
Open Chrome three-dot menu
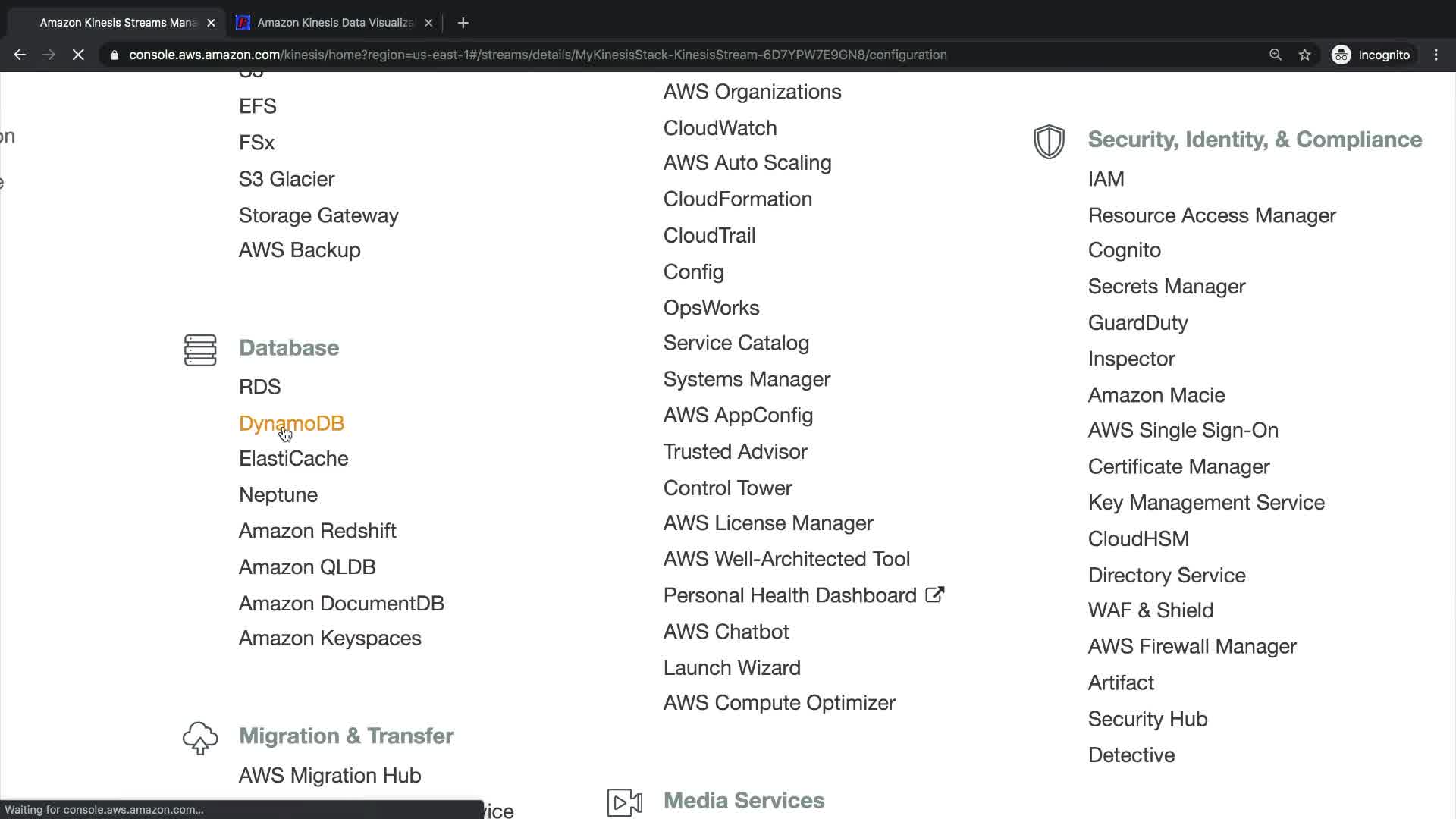coord(1436,55)
